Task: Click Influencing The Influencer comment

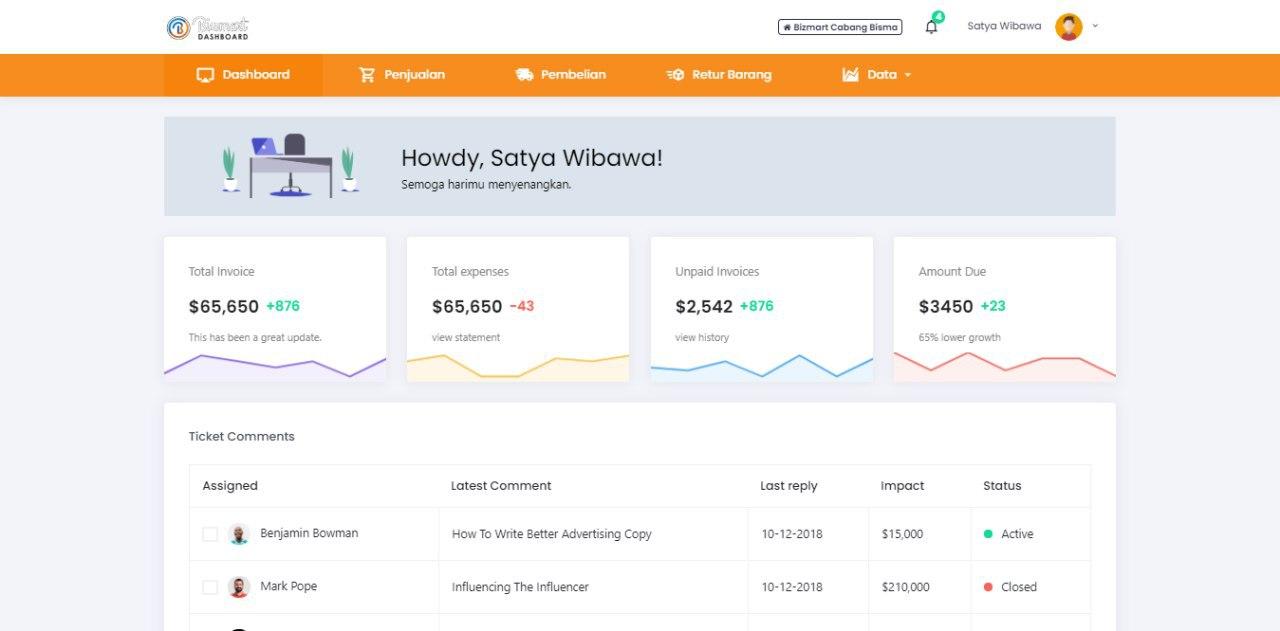Action: pyautogui.click(x=520, y=587)
